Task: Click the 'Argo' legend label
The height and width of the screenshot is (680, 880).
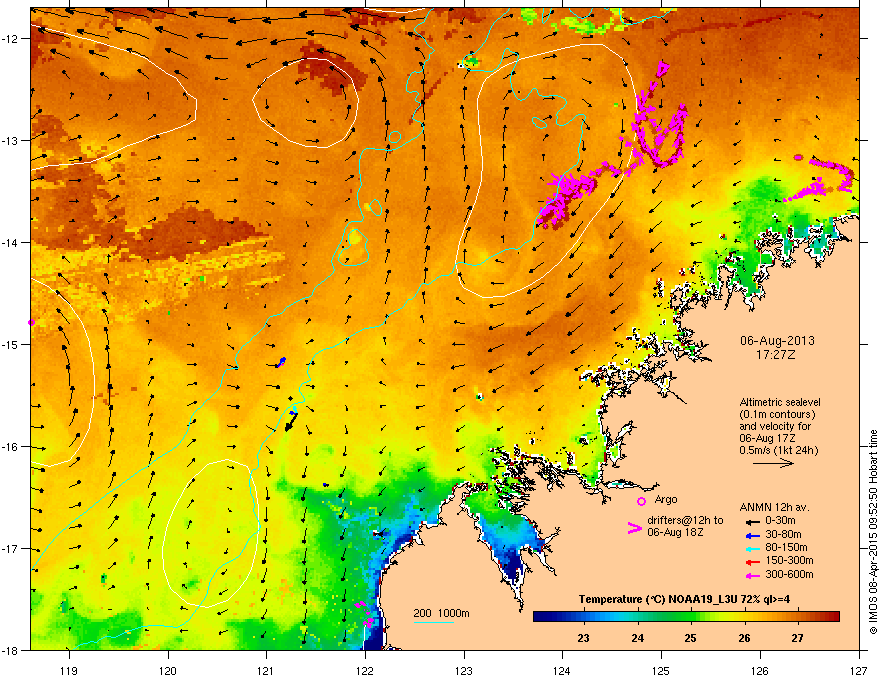Action: 666,499
